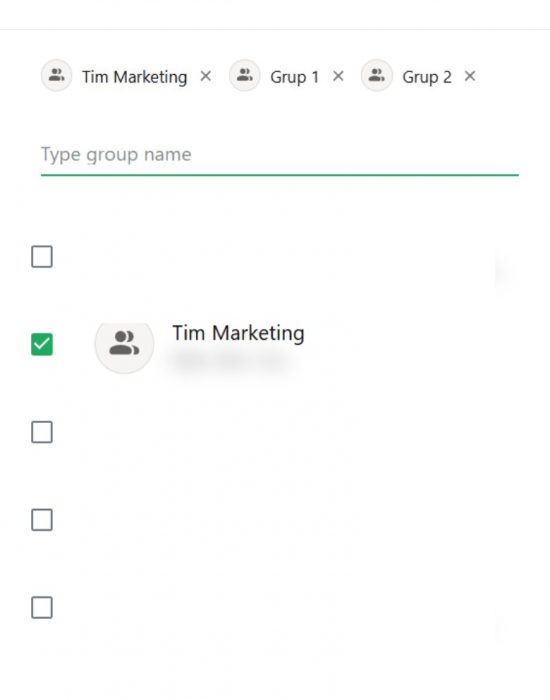Focus the 'Type group name' search field

[279, 155]
